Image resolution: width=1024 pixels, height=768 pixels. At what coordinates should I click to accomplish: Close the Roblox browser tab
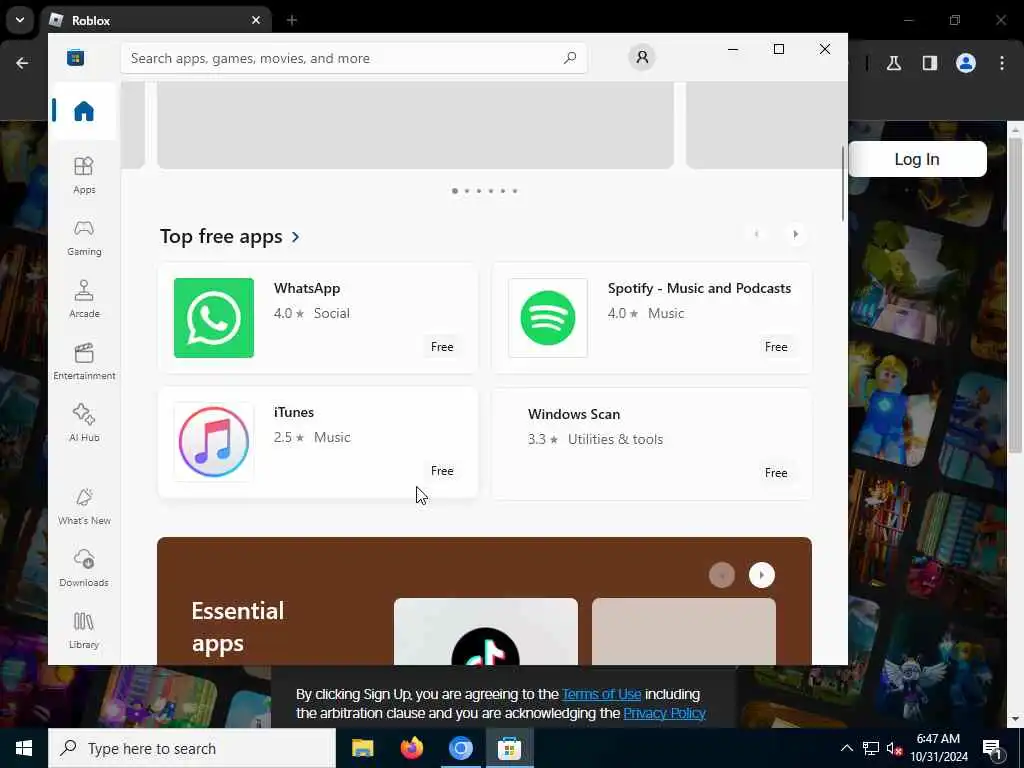click(256, 20)
